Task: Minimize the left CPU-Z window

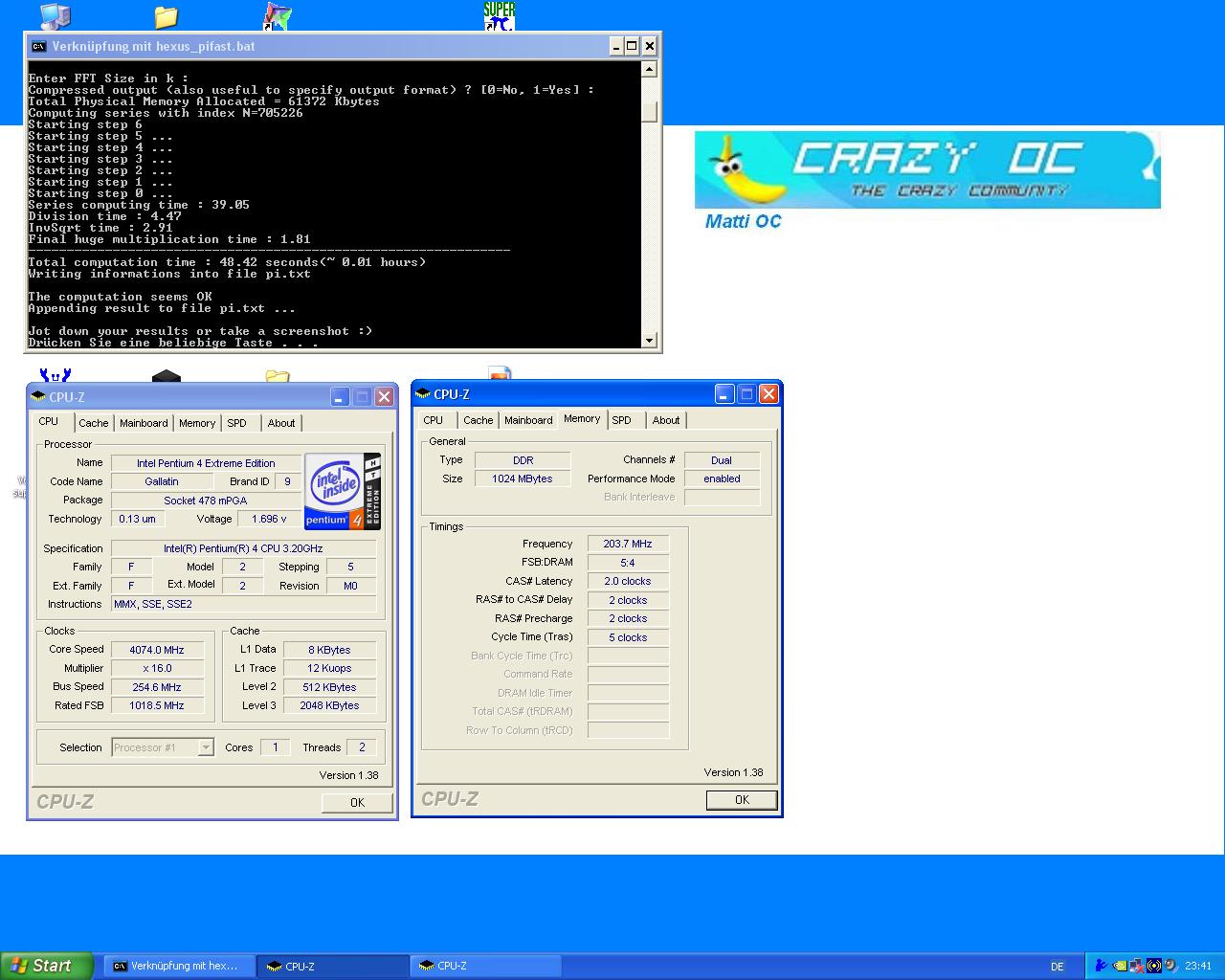Action: coord(340,396)
